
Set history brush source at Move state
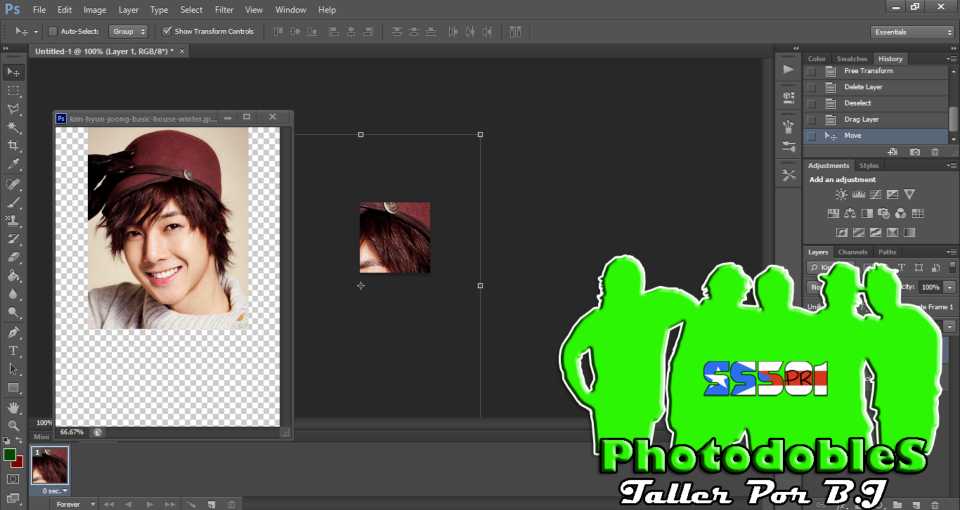(811, 136)
